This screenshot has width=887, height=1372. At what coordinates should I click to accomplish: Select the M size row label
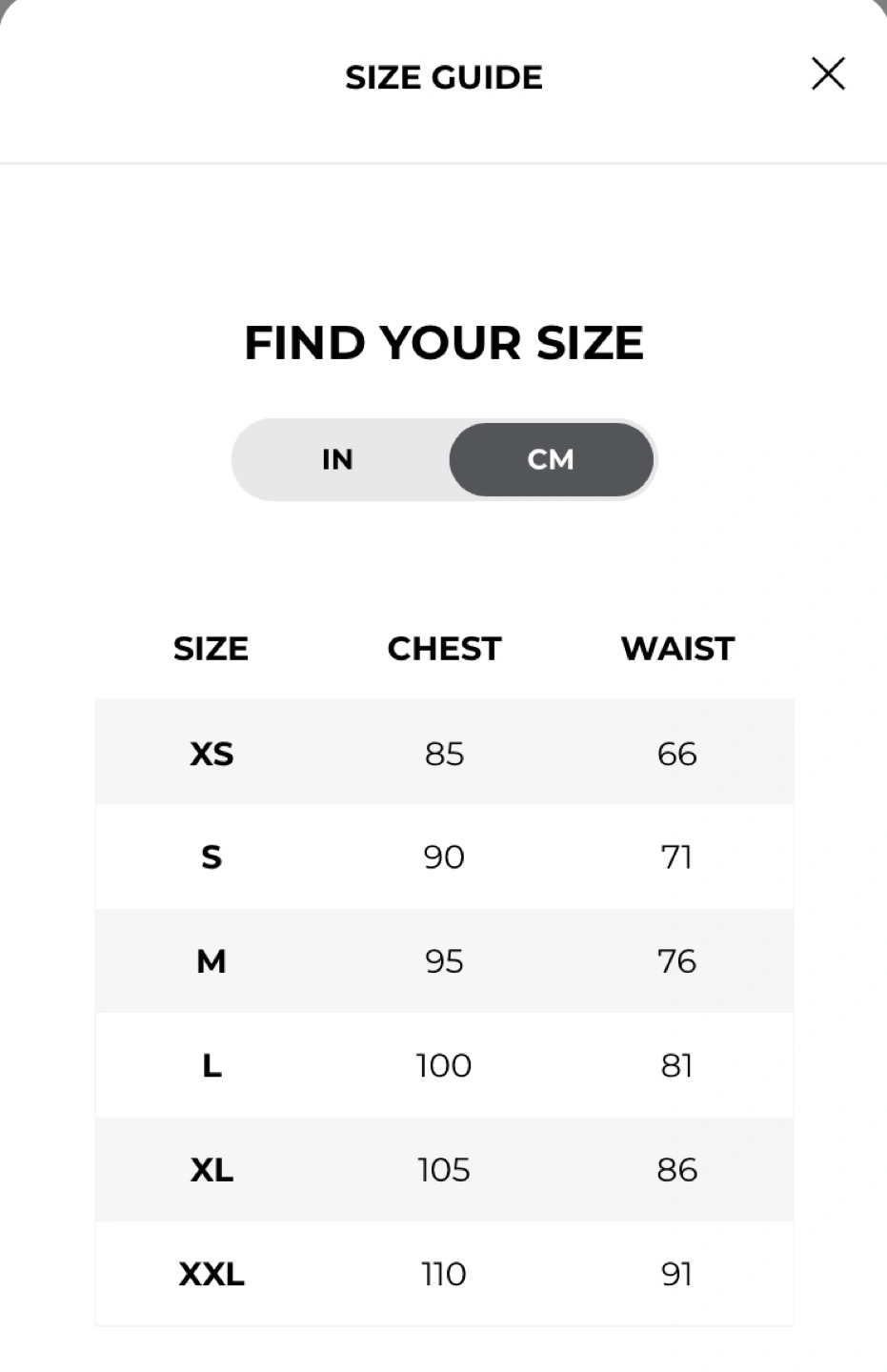click(x=212, y=961)
